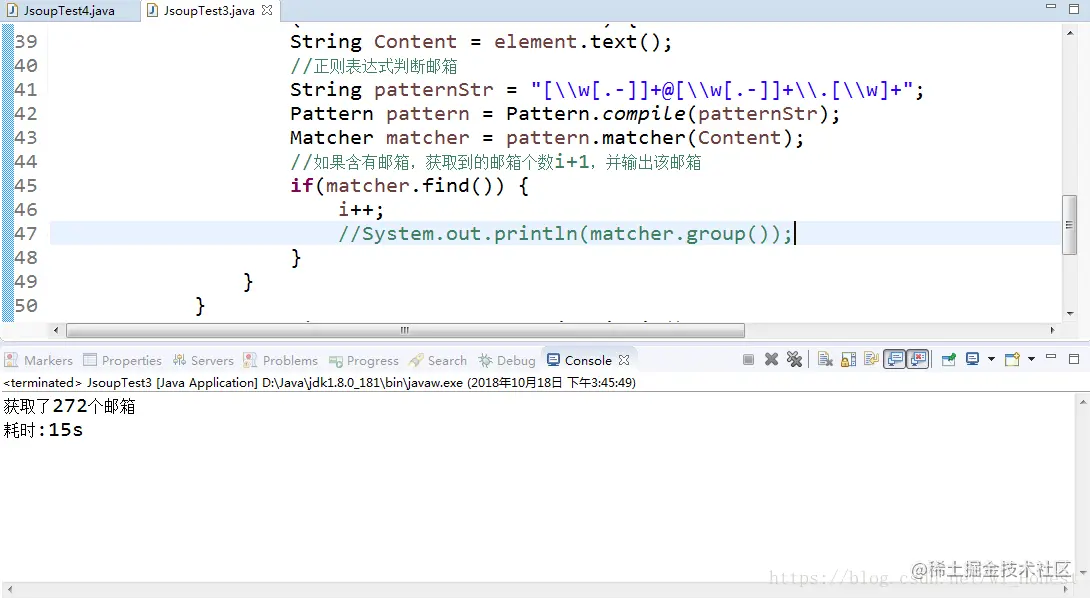Click line number 41 in gutter
Screen dimensions: 1090x598
click(x=26, y=90)
